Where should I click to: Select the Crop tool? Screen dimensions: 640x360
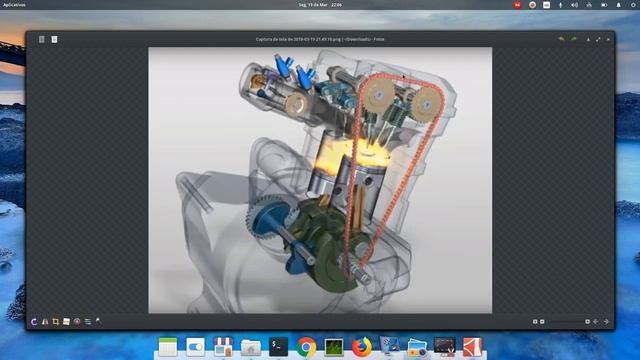(56, 322)
